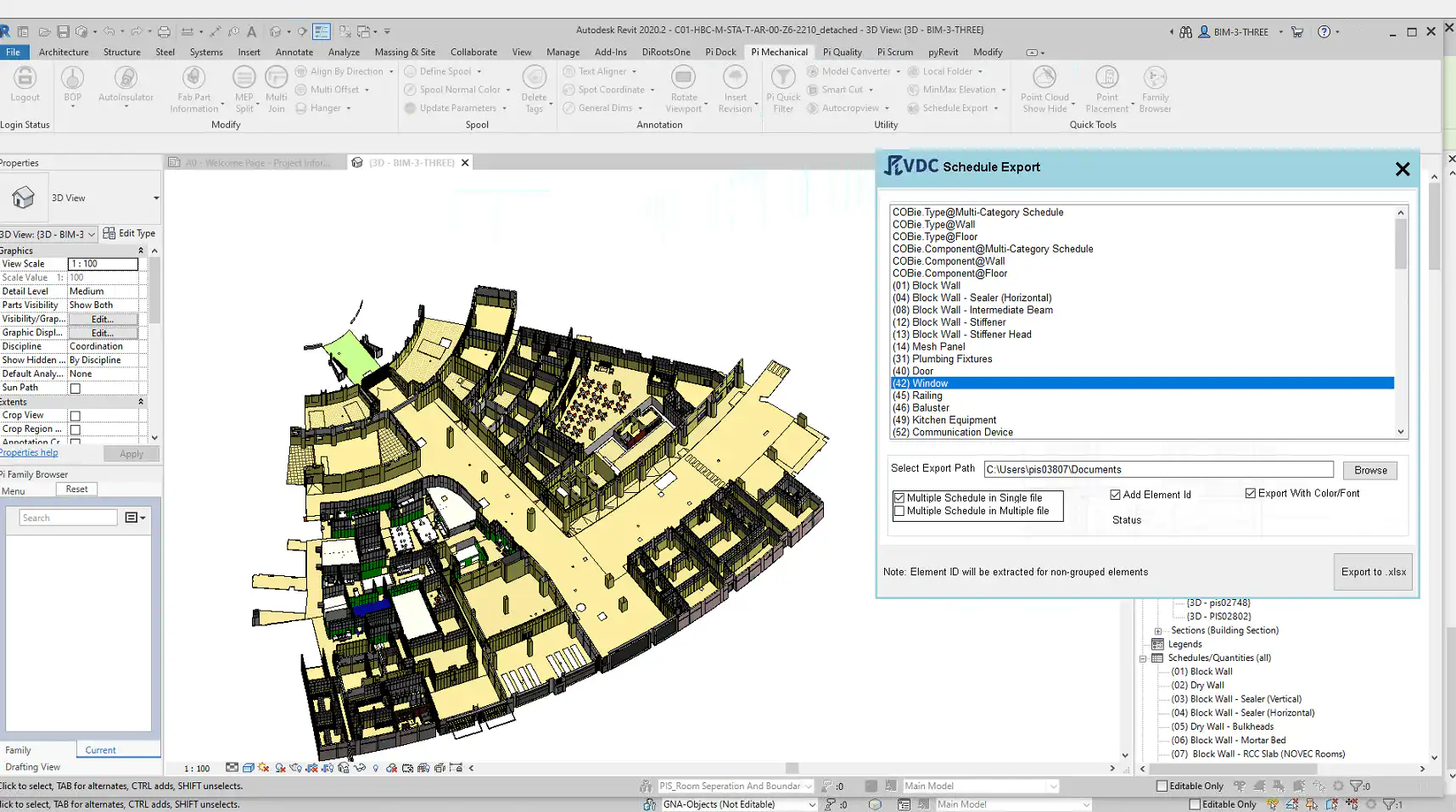Open the Manage ribbon tab
The width and height of the screenshot is (1456, 812).
(563, 52)
